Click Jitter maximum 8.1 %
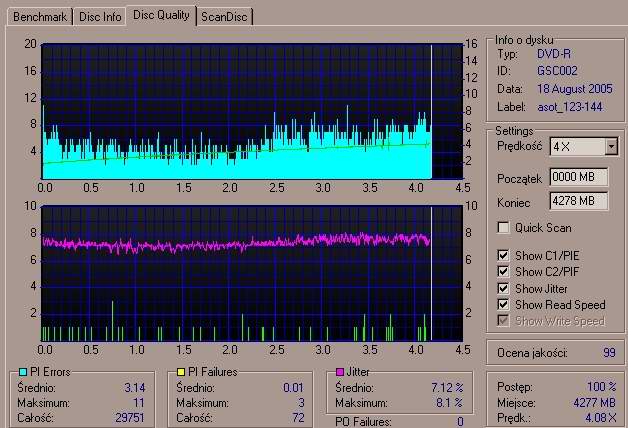This screenshot has height=428, width=628. click(x=450, y=403)
